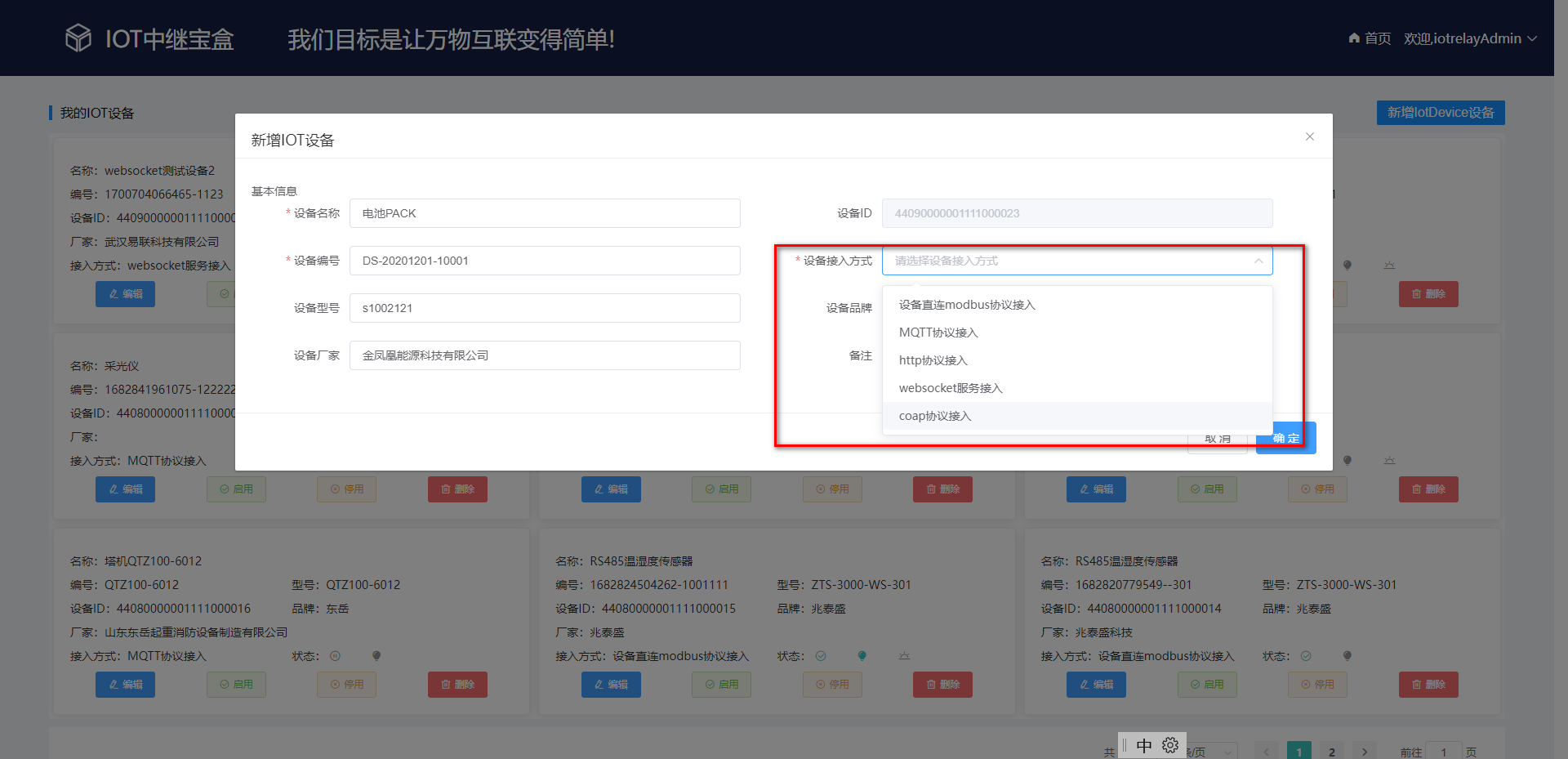Open the 设备接入方式 selection dropdown

click(1076, 260)
